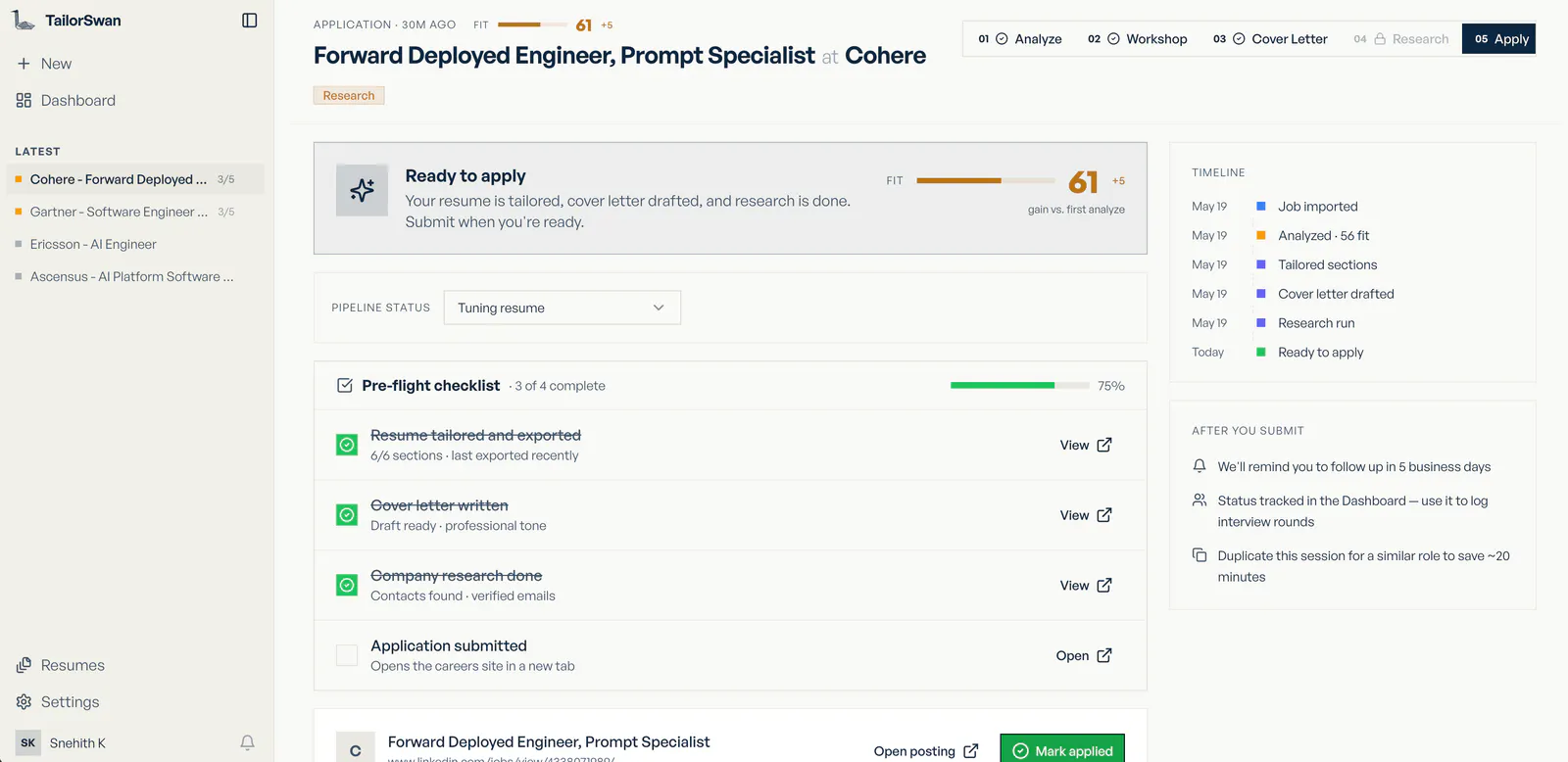Start a New application
This screenshot has height=762, width=1568.
44,64
